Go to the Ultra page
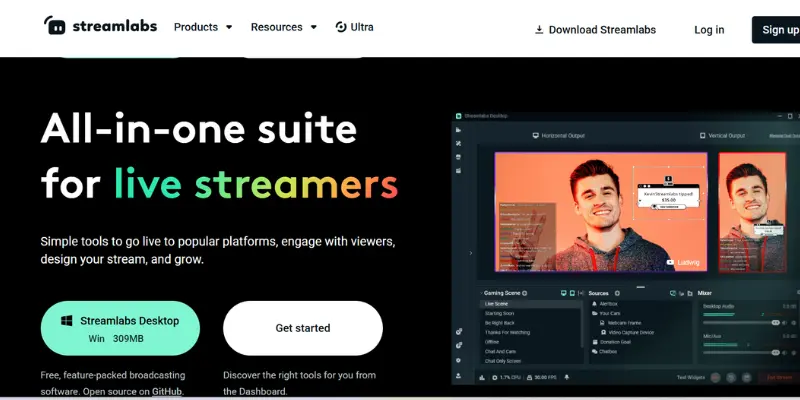 point(354,27)
